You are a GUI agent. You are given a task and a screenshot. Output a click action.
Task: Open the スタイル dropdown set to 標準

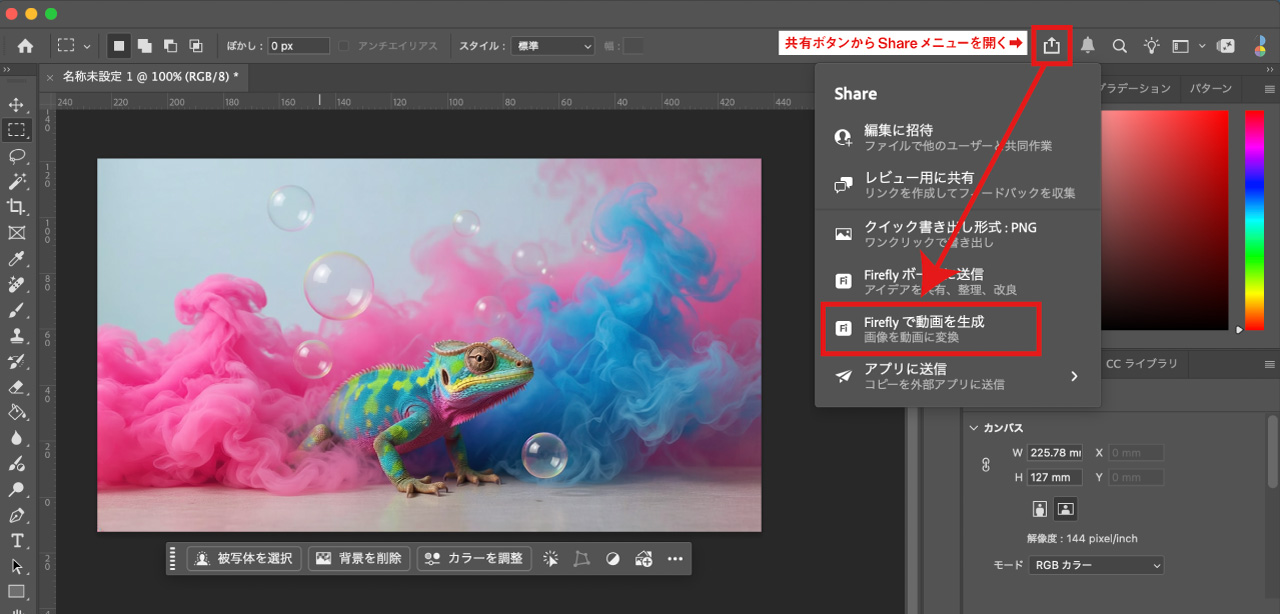click(553, 46)
